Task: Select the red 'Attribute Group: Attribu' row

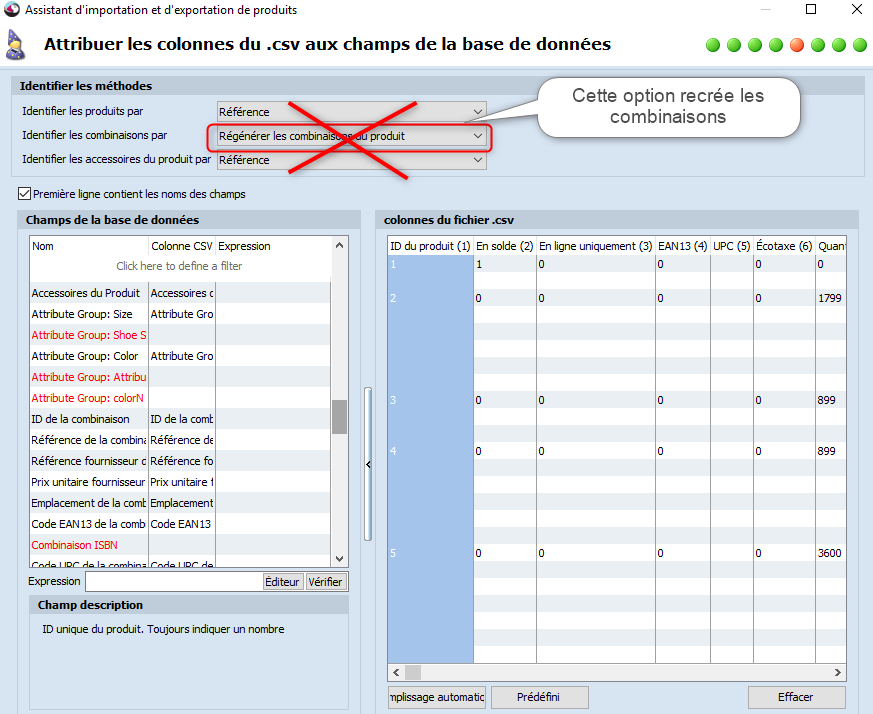Action: (180, 377)
